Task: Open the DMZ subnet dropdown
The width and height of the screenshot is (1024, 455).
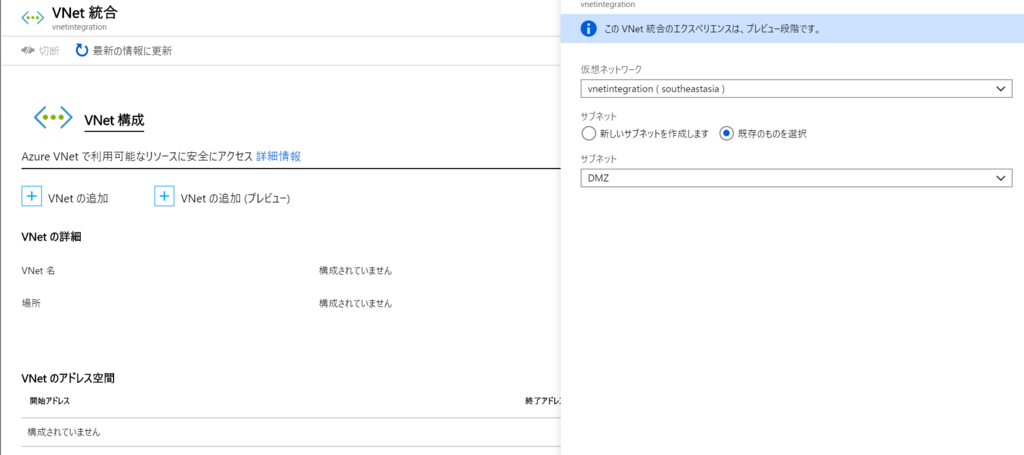Action: click(795, 178)
